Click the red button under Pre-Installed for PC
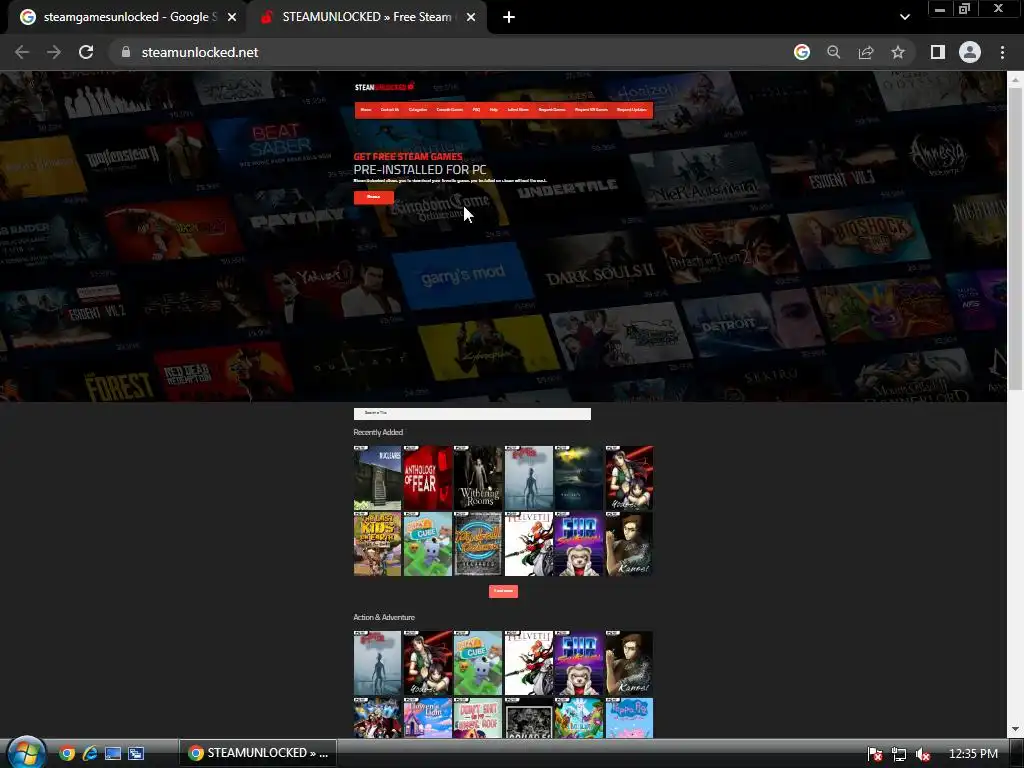1024x768 pixels. [x=374, y=197]
